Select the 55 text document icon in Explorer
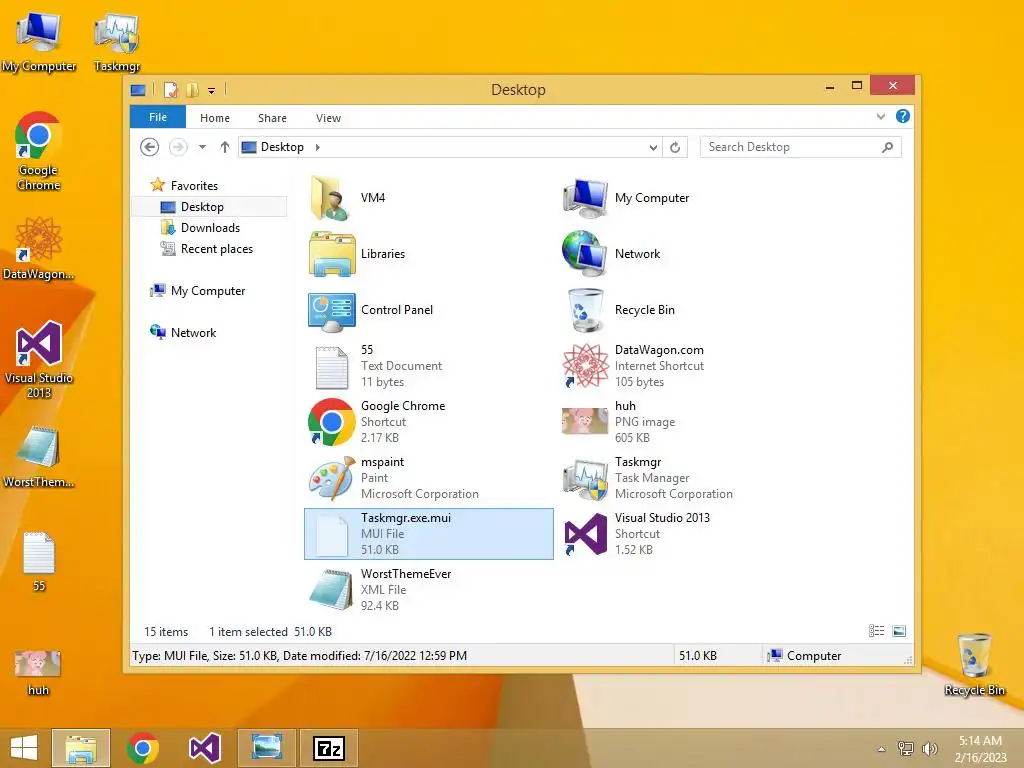 coord(332,366)
